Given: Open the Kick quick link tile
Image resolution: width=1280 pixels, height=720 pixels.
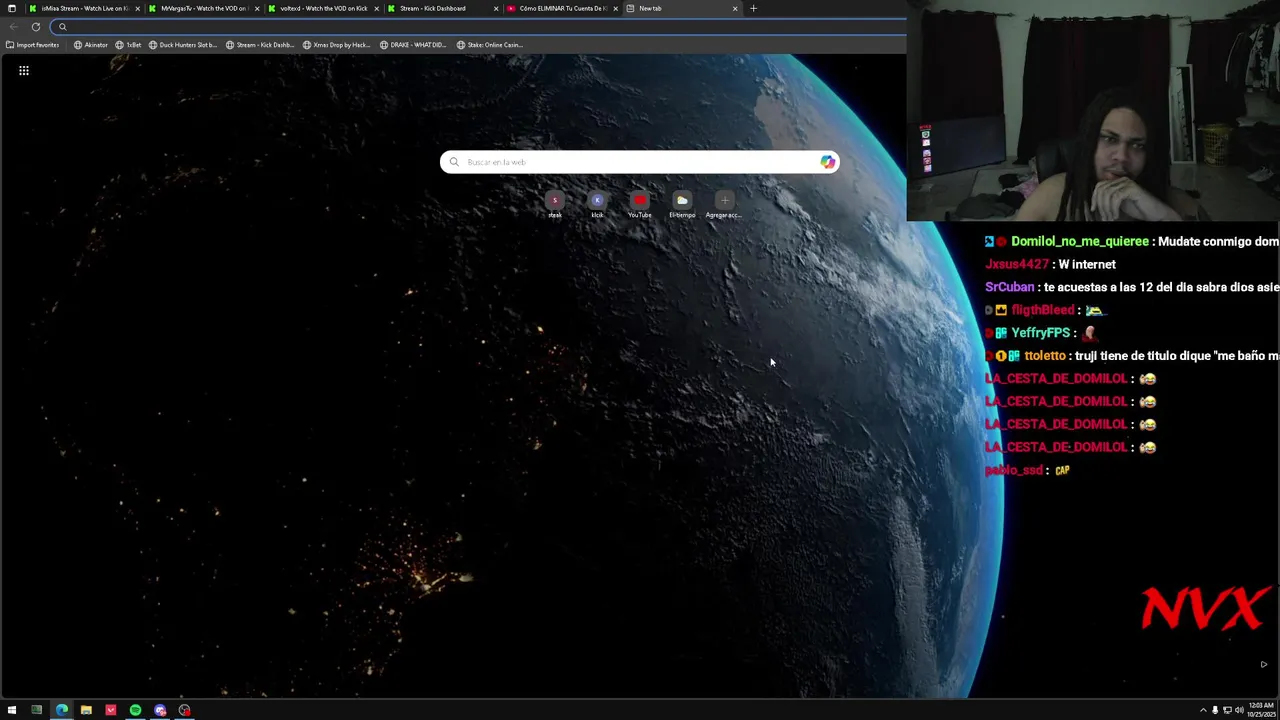Looking at the screenshot, I should coord(597,205).
